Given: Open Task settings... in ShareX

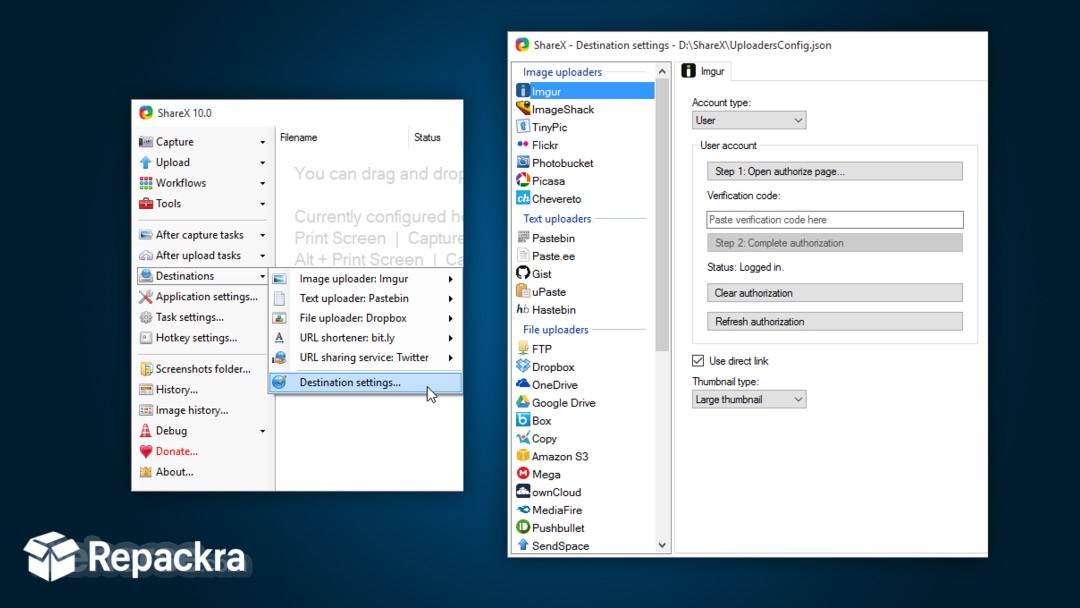Looking at the screenshot, I should 202,317.
